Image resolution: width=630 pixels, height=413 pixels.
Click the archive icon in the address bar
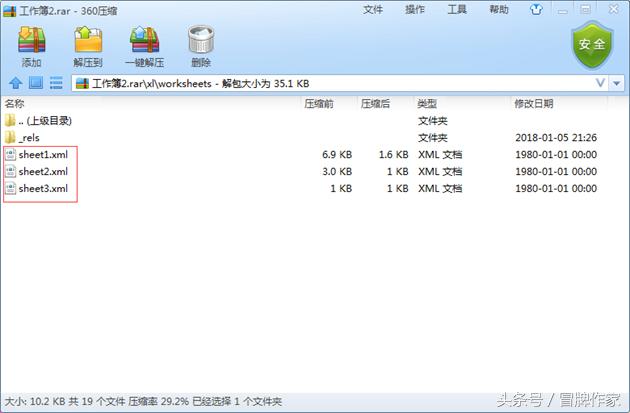[x=82, y=83]
